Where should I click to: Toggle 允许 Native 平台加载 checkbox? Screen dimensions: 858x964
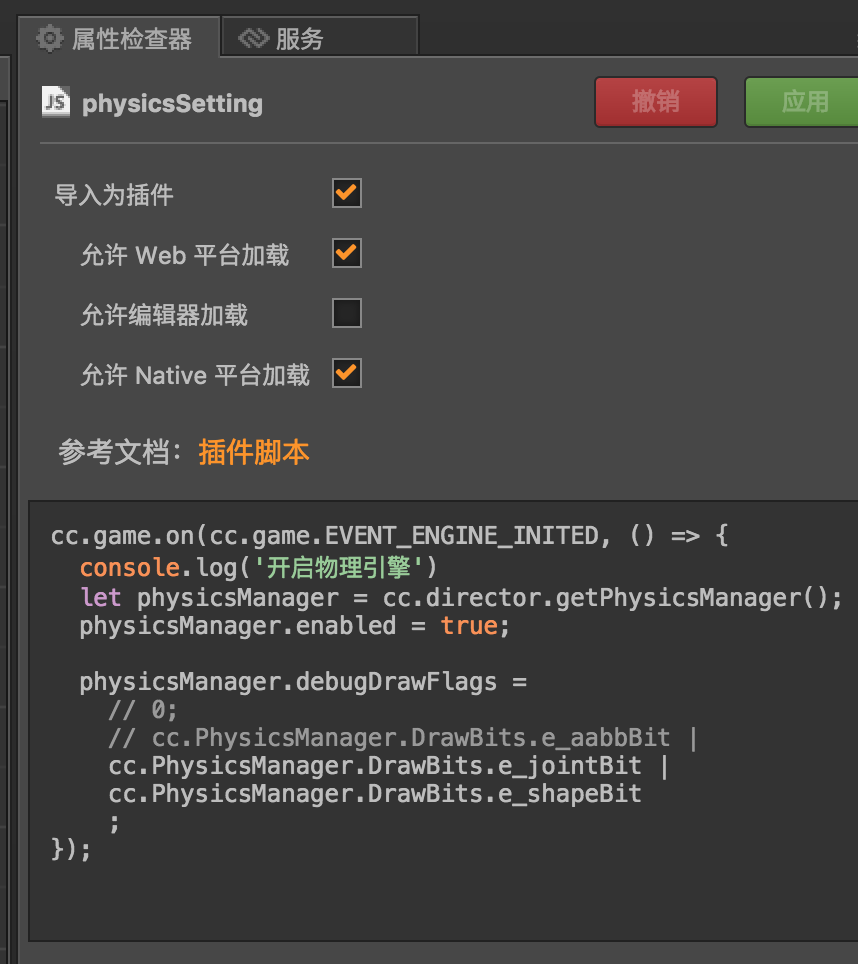(347, 374)
